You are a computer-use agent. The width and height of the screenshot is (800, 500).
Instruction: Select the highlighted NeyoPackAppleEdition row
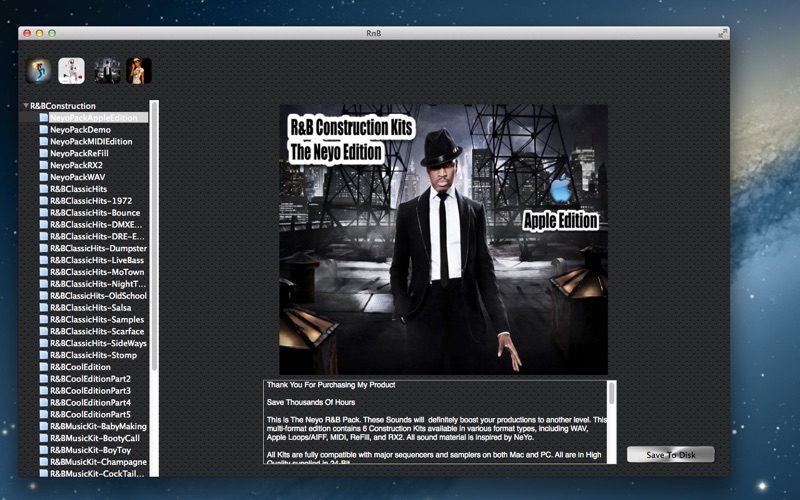(x=84, y=118)
